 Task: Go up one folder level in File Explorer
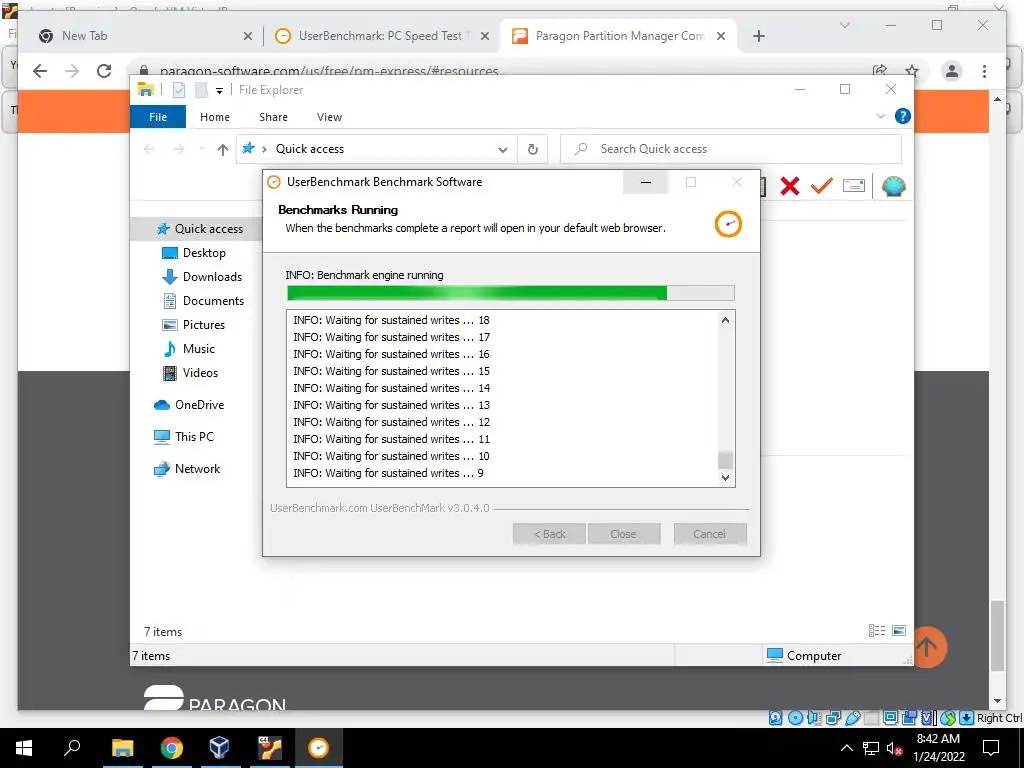223,150
